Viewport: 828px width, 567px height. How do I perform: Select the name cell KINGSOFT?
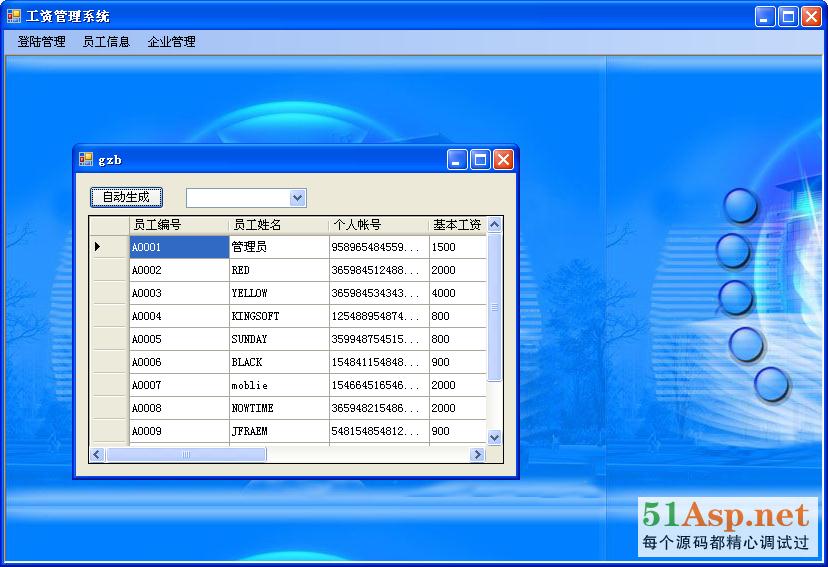279,316
